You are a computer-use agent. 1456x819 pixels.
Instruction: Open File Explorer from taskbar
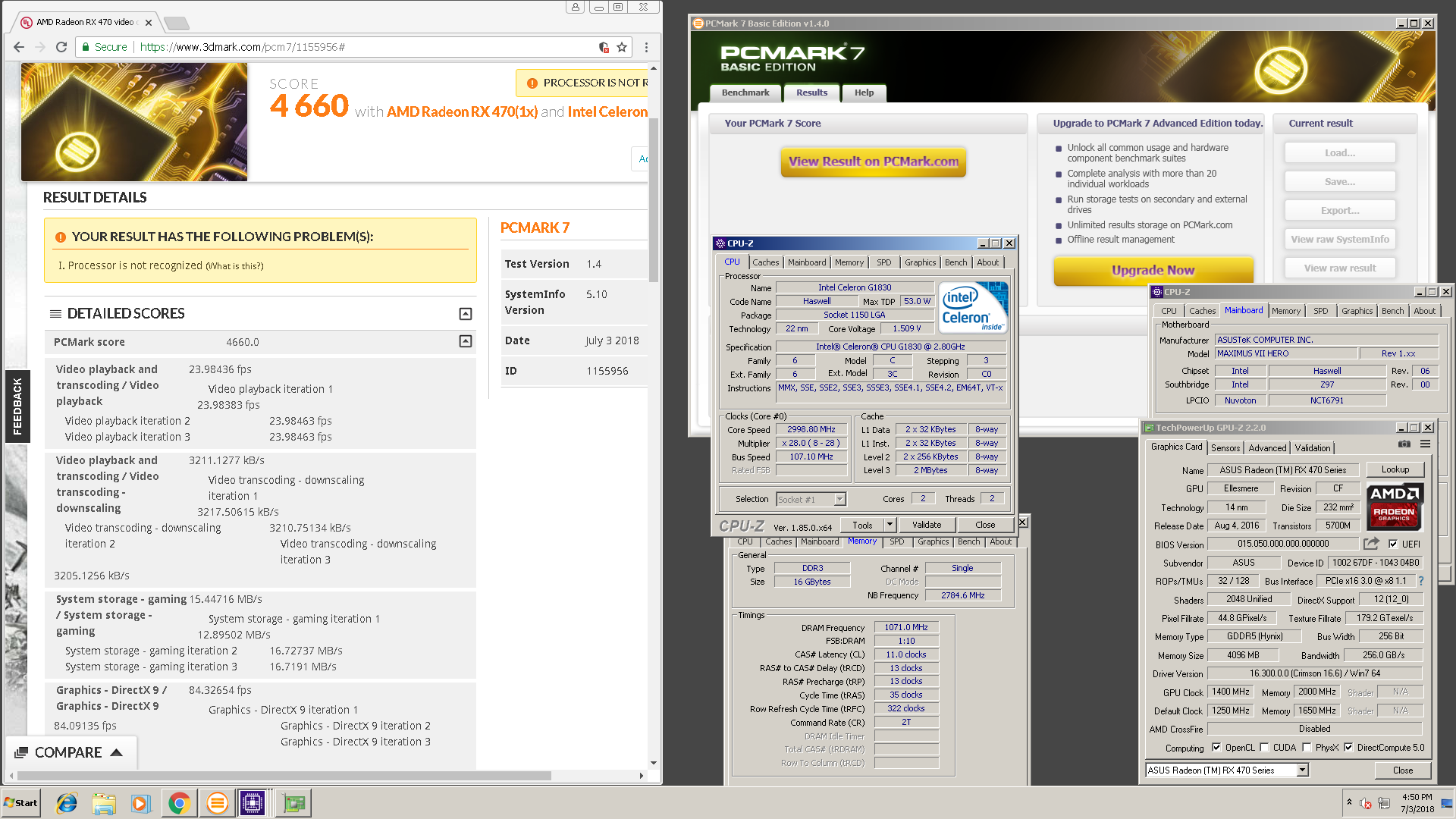point(104,803)
